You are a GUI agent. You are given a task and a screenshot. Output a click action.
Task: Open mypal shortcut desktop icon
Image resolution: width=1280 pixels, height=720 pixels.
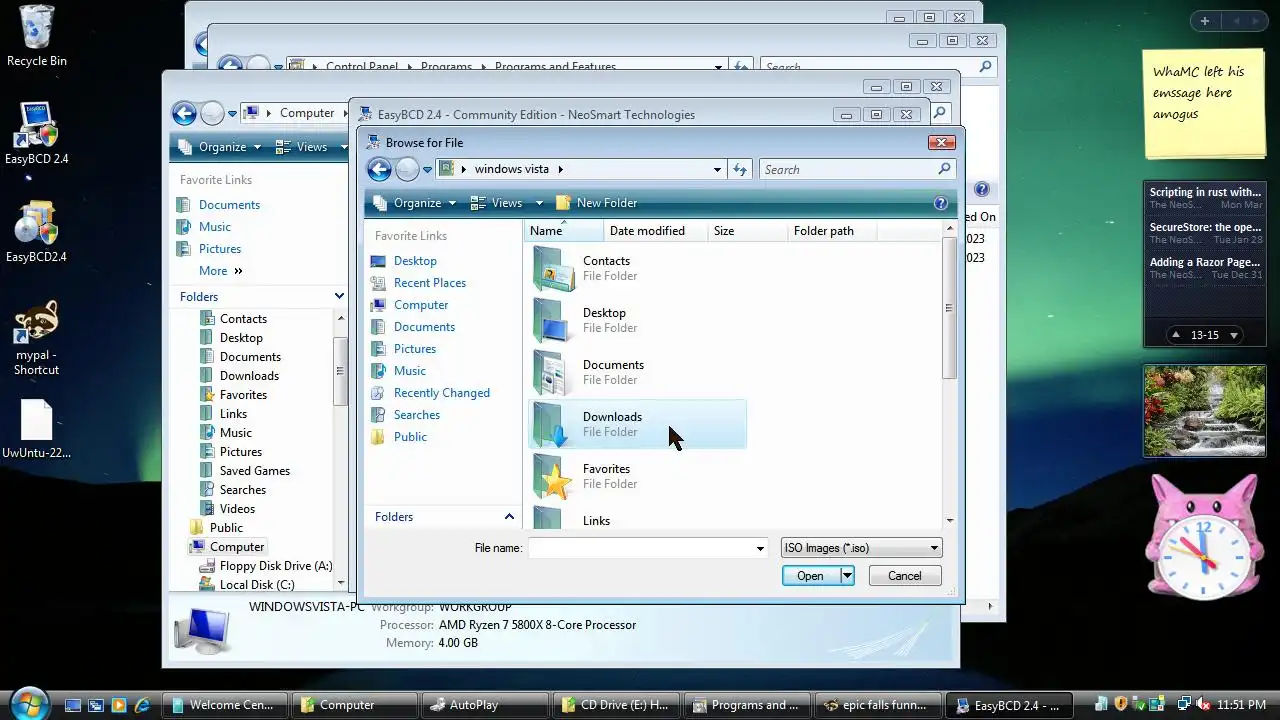click(x=37, y=339)
